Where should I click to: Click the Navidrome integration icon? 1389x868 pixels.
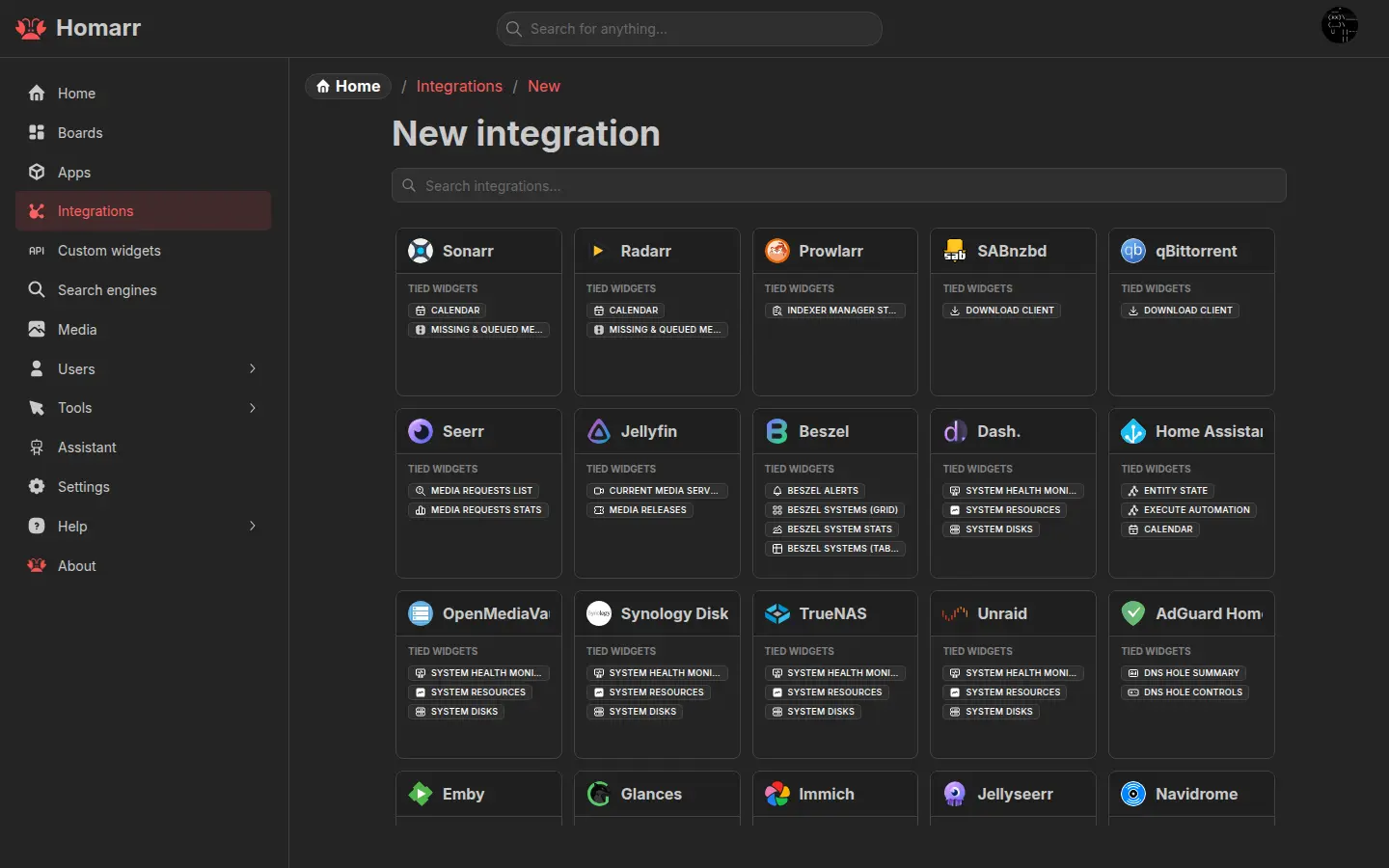point(1133,794)
